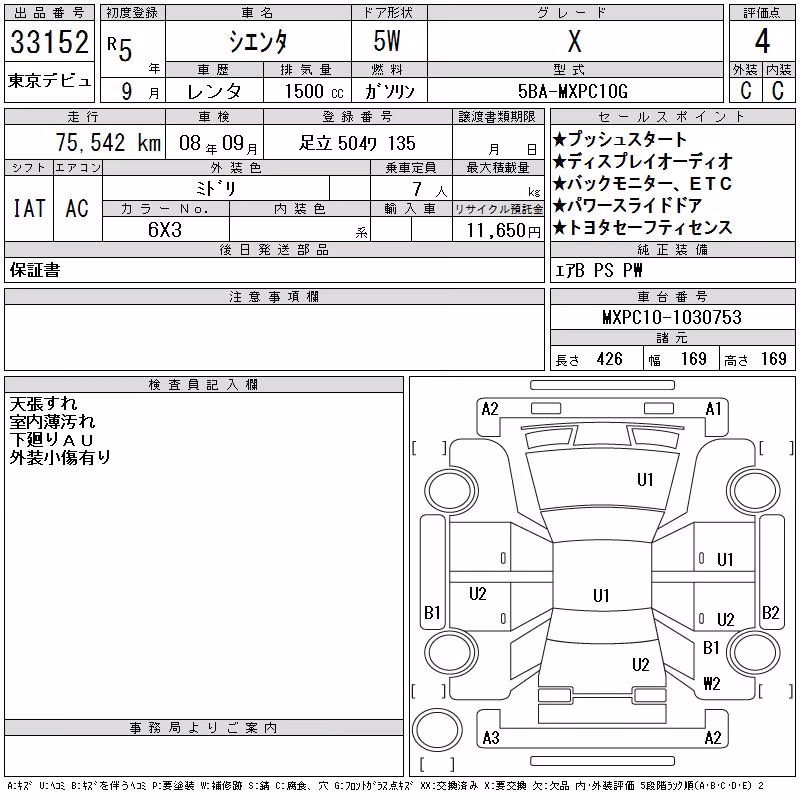The width and height of the screenshot is (800, 800).
Task: Click the A1 damage mark on diagram
Action: point(713,409)
